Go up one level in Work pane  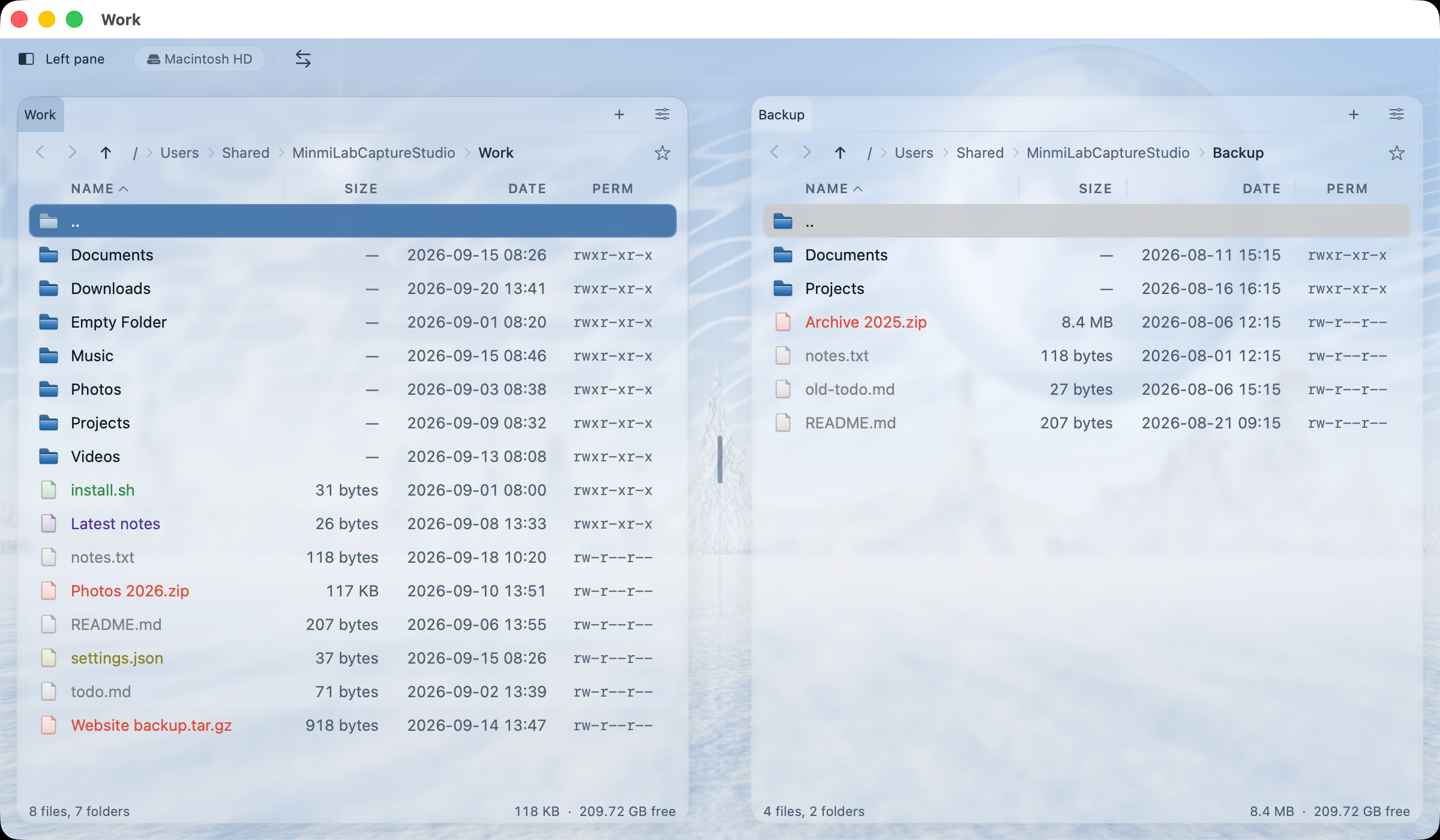(x=106, y=152)
